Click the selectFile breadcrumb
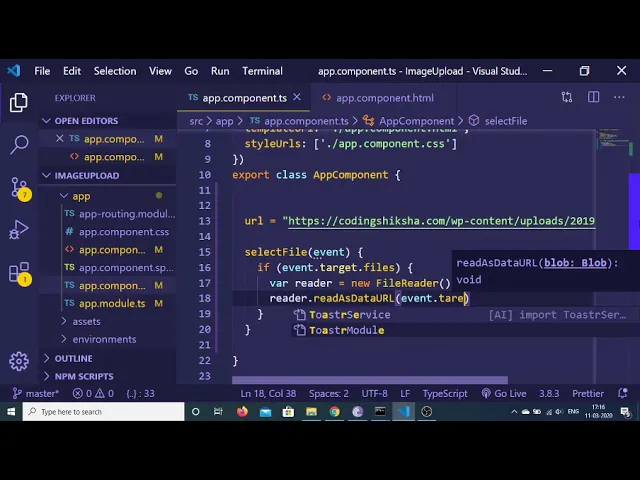 coord(505,121)
